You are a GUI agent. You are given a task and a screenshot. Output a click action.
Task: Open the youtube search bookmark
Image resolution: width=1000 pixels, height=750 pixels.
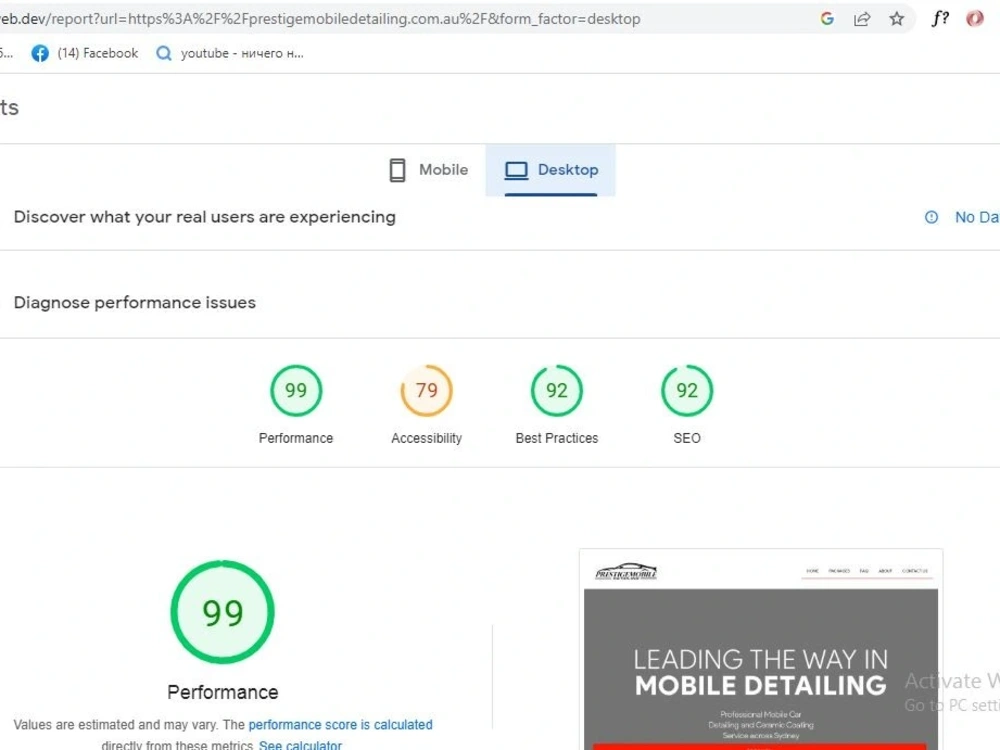[230, 54]
